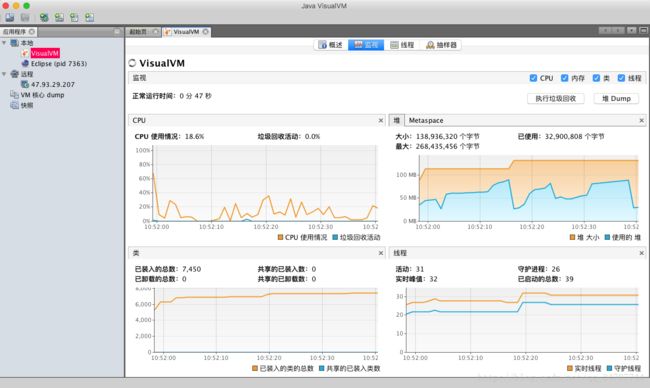The image size is (650, 388).
Task: Uncheck the 线程 threads checkbox in 监视 bar
Action: pyautogui.click(x=621, y=78)
